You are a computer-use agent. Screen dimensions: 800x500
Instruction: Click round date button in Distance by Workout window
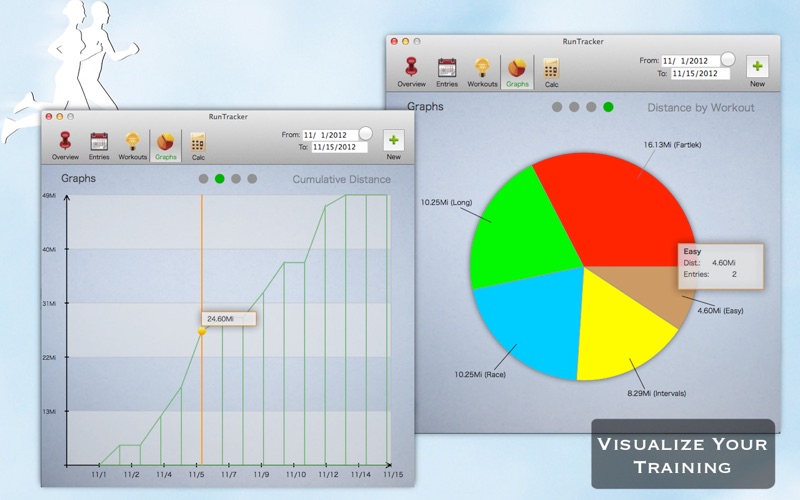point(728,59)
